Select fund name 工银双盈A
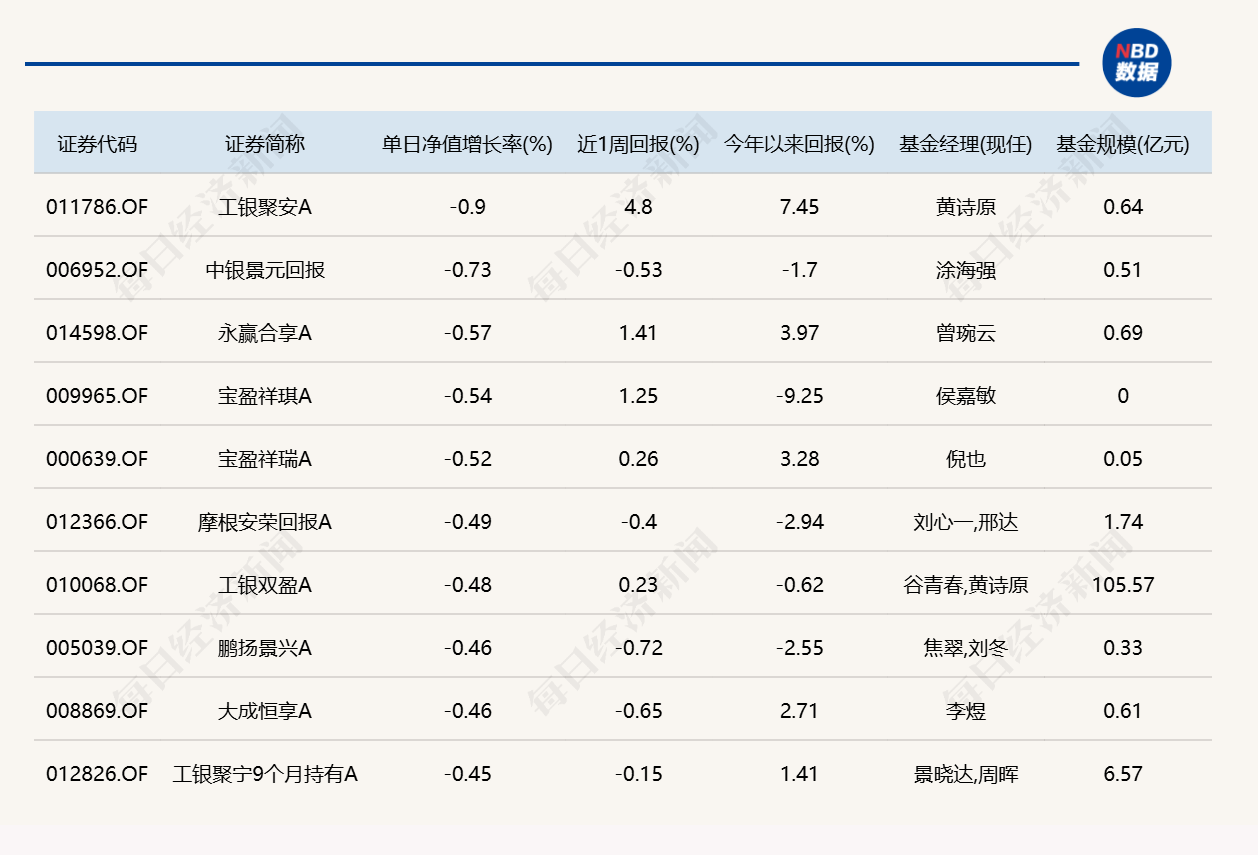Viewport: 1258px width, 855px height. point(265,585)
